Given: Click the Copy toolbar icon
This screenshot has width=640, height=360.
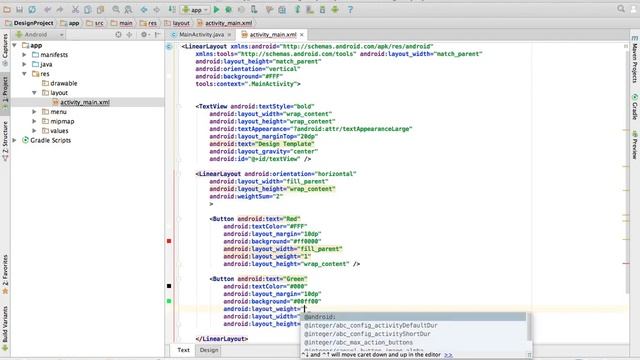Looking at the screenshot, I should point(88,9).
